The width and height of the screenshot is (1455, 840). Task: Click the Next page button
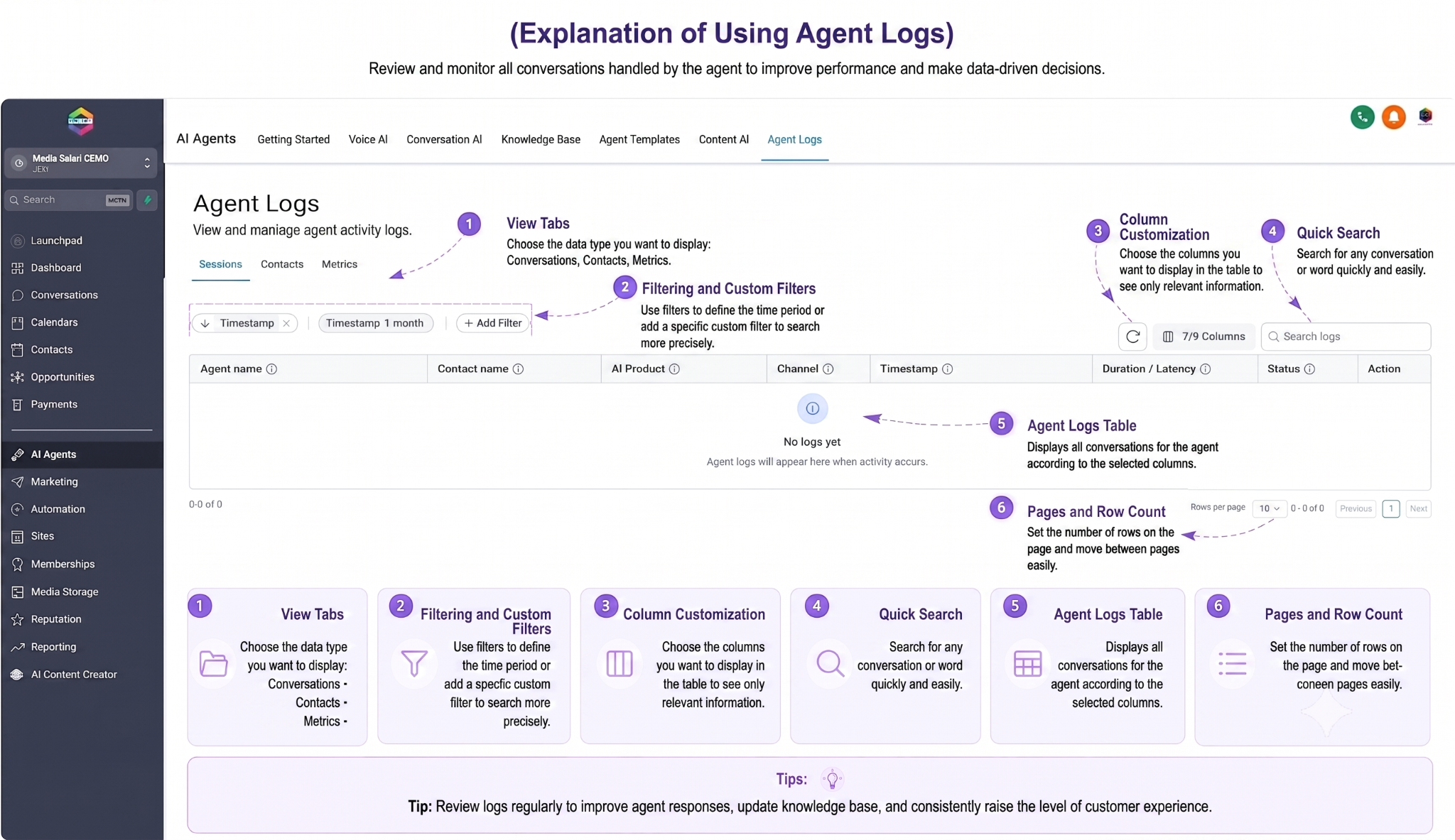point(1418,508)
